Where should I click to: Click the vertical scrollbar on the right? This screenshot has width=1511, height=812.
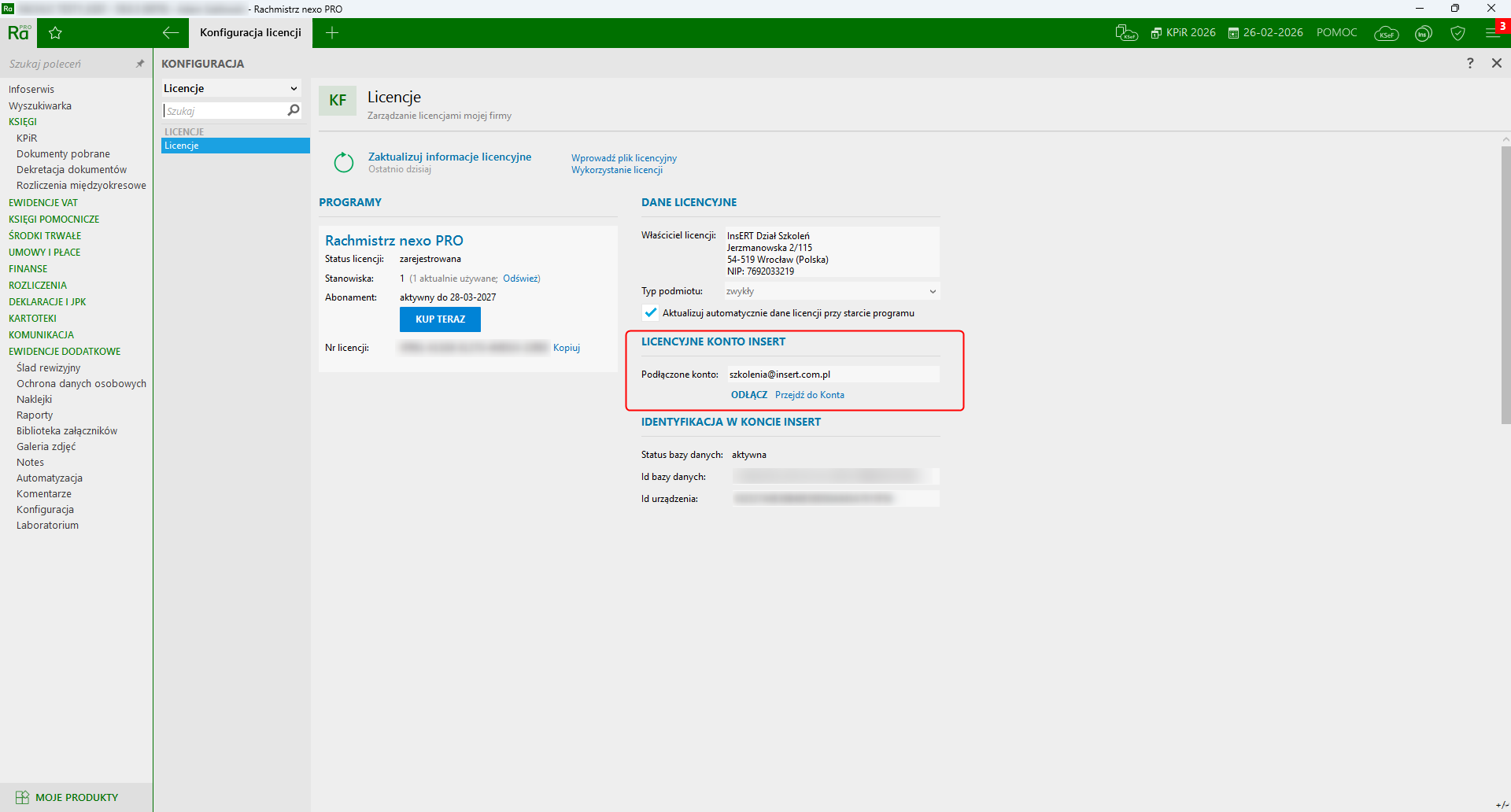point(1505,283)
